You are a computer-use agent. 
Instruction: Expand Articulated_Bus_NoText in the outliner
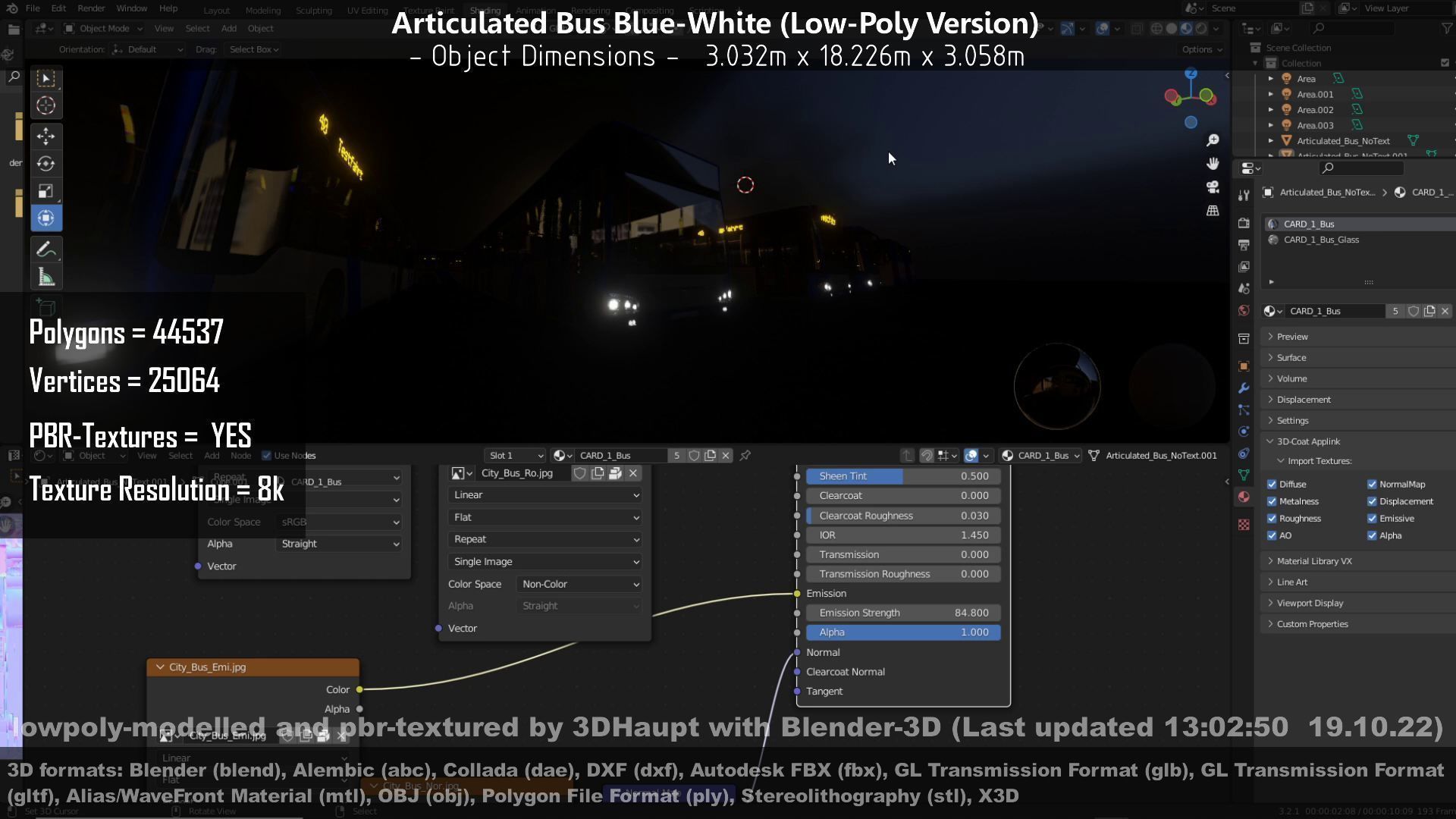pos(1271,141)
